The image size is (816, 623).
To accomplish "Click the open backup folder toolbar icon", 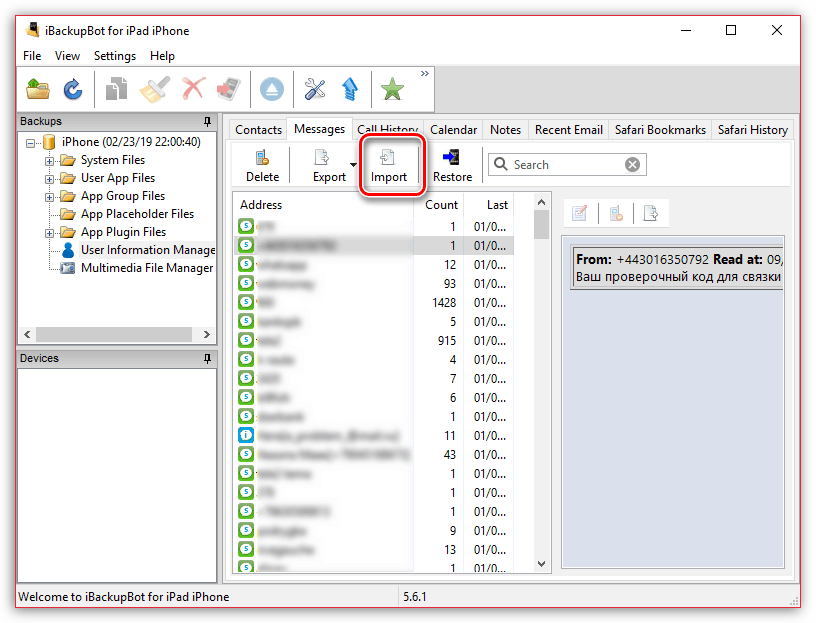I will click(38, 89).
